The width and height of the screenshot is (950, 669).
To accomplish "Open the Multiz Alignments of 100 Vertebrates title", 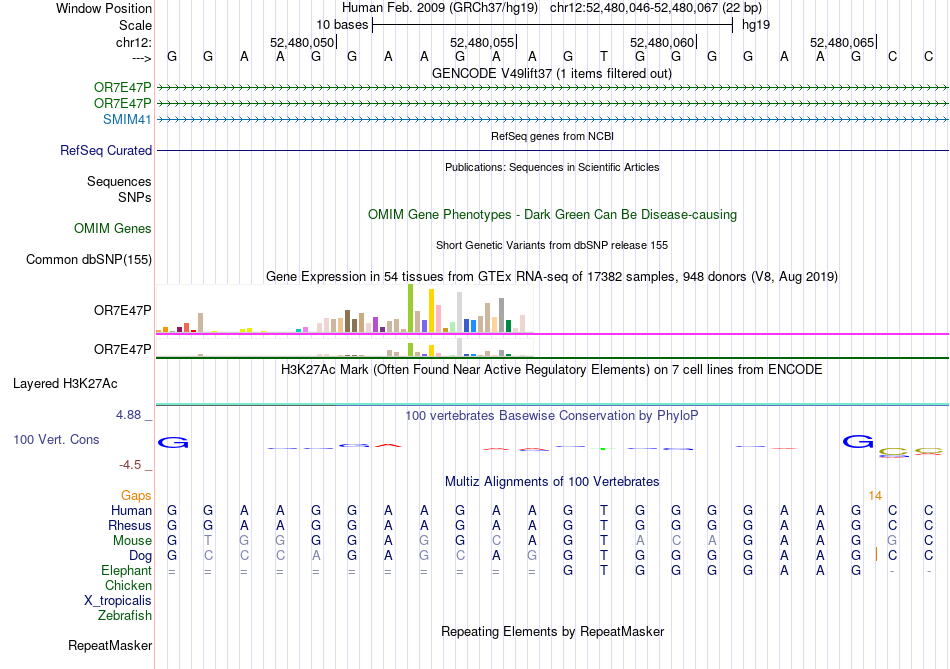I will pyautogui.click(x=552, y=482).
